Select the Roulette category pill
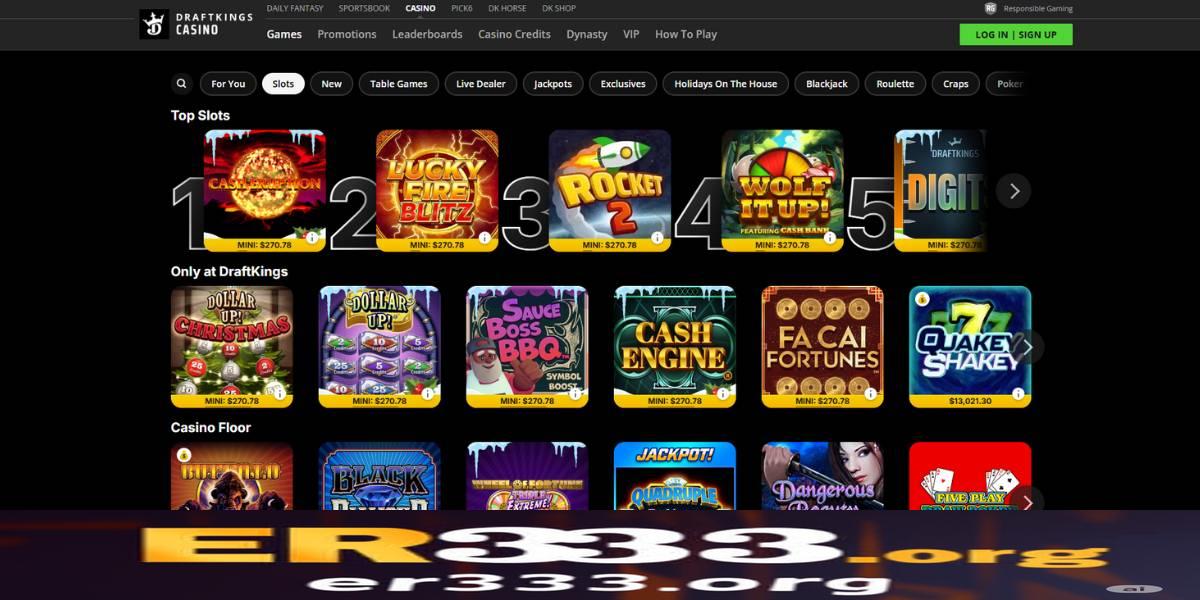Viewport: 1200px width, 600px height. coord(895,84)
